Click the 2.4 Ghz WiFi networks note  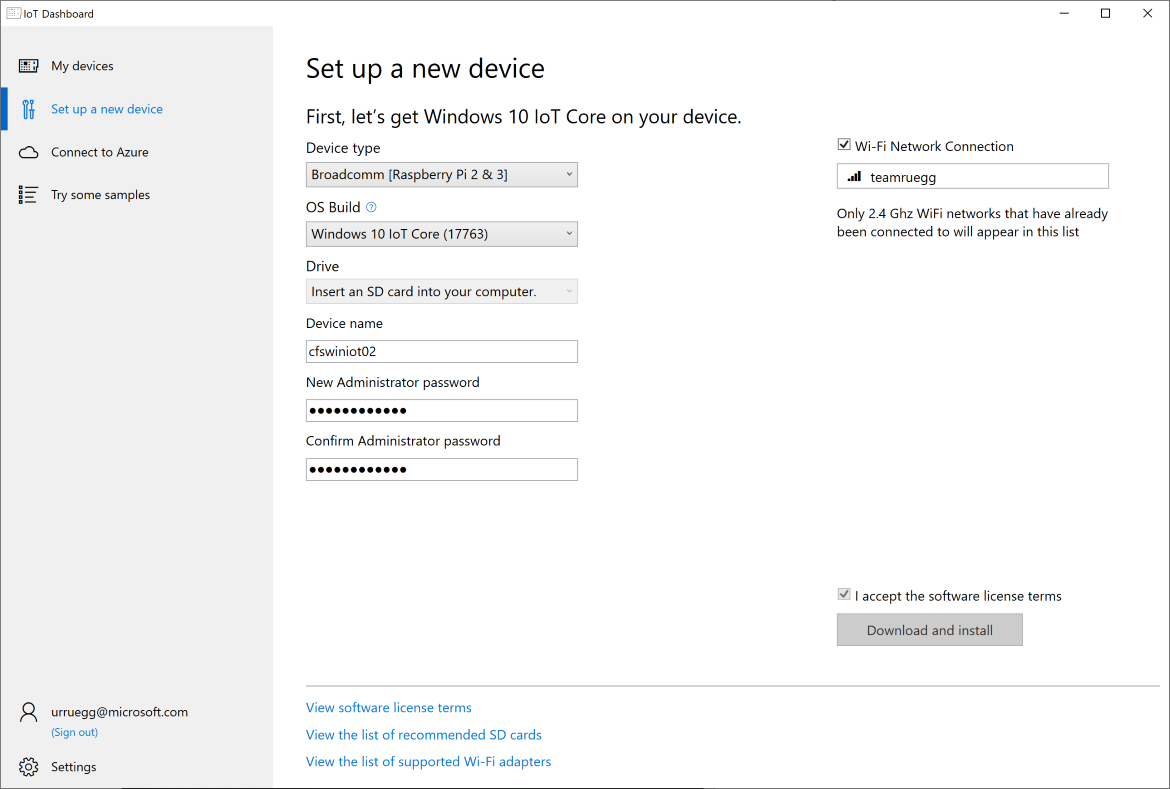click(x=972, y=222)
